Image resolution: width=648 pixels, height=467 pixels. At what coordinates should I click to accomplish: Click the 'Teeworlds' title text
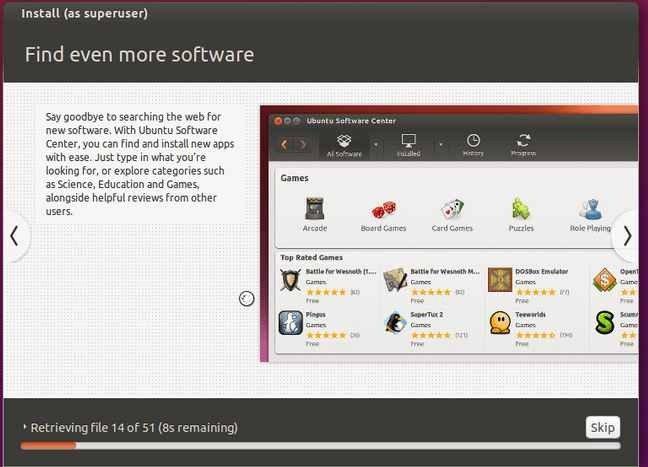[x=530, y=315]
